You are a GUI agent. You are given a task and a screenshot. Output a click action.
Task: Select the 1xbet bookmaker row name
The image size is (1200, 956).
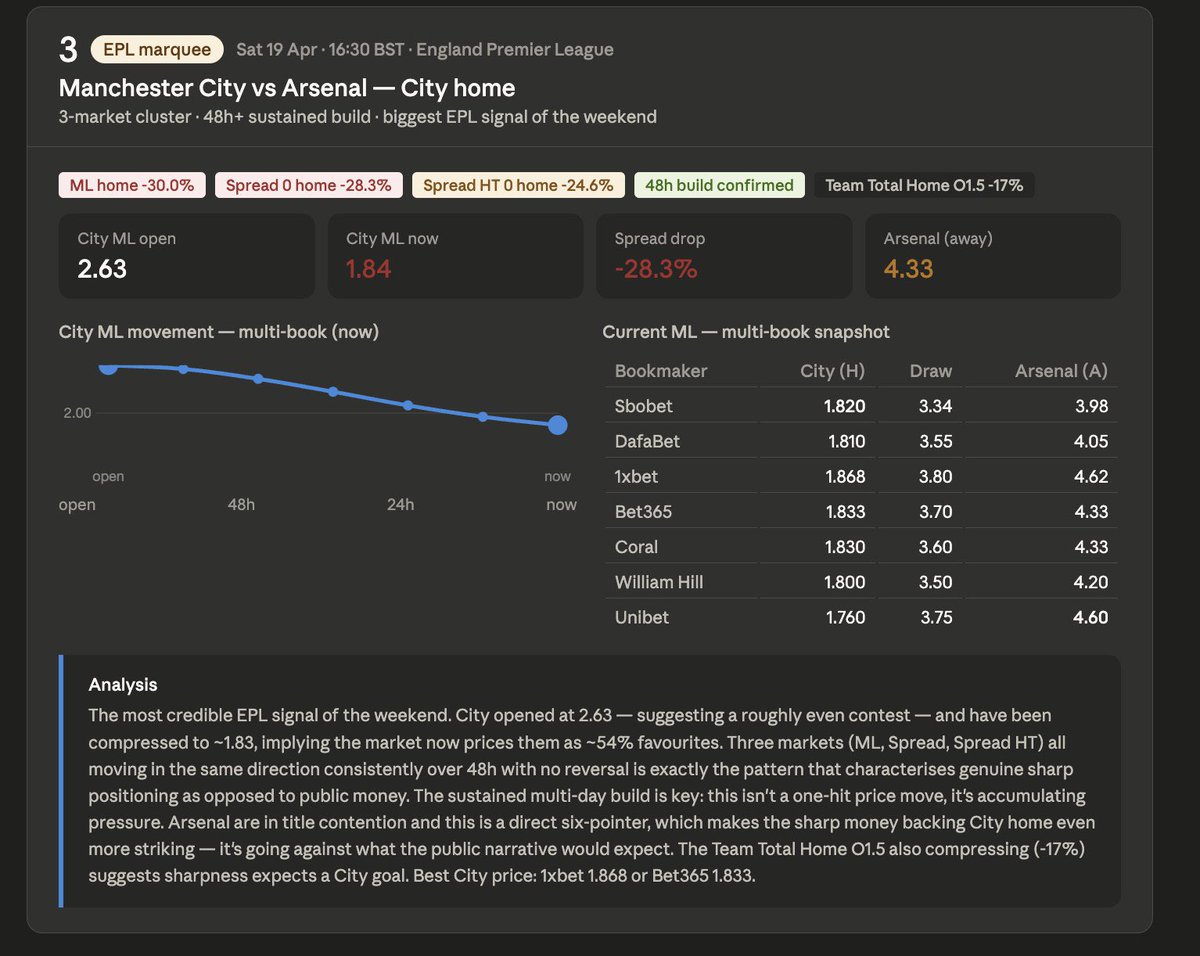[x=636, y=476]
